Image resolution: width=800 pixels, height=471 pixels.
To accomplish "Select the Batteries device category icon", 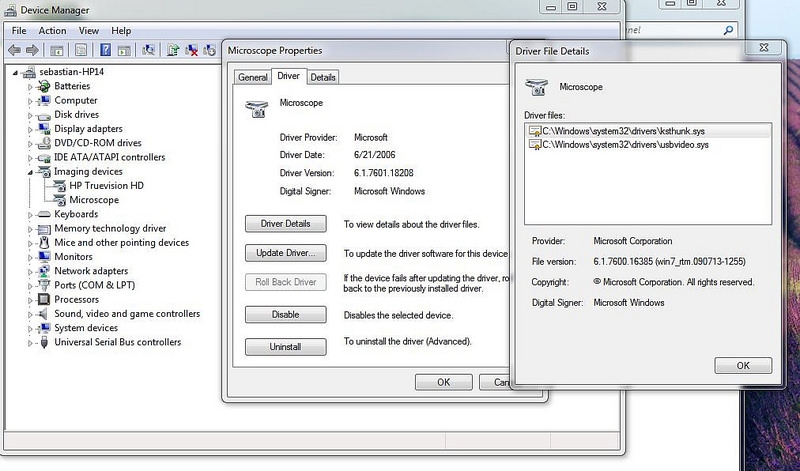I will pyautogui.click(x=44, y=86).
